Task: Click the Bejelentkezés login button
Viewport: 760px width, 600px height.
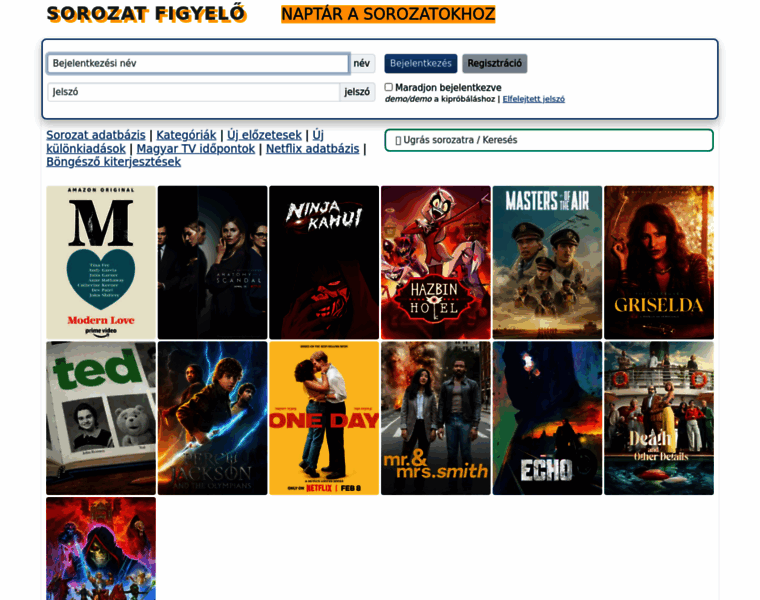Action: tap(421, 63)
